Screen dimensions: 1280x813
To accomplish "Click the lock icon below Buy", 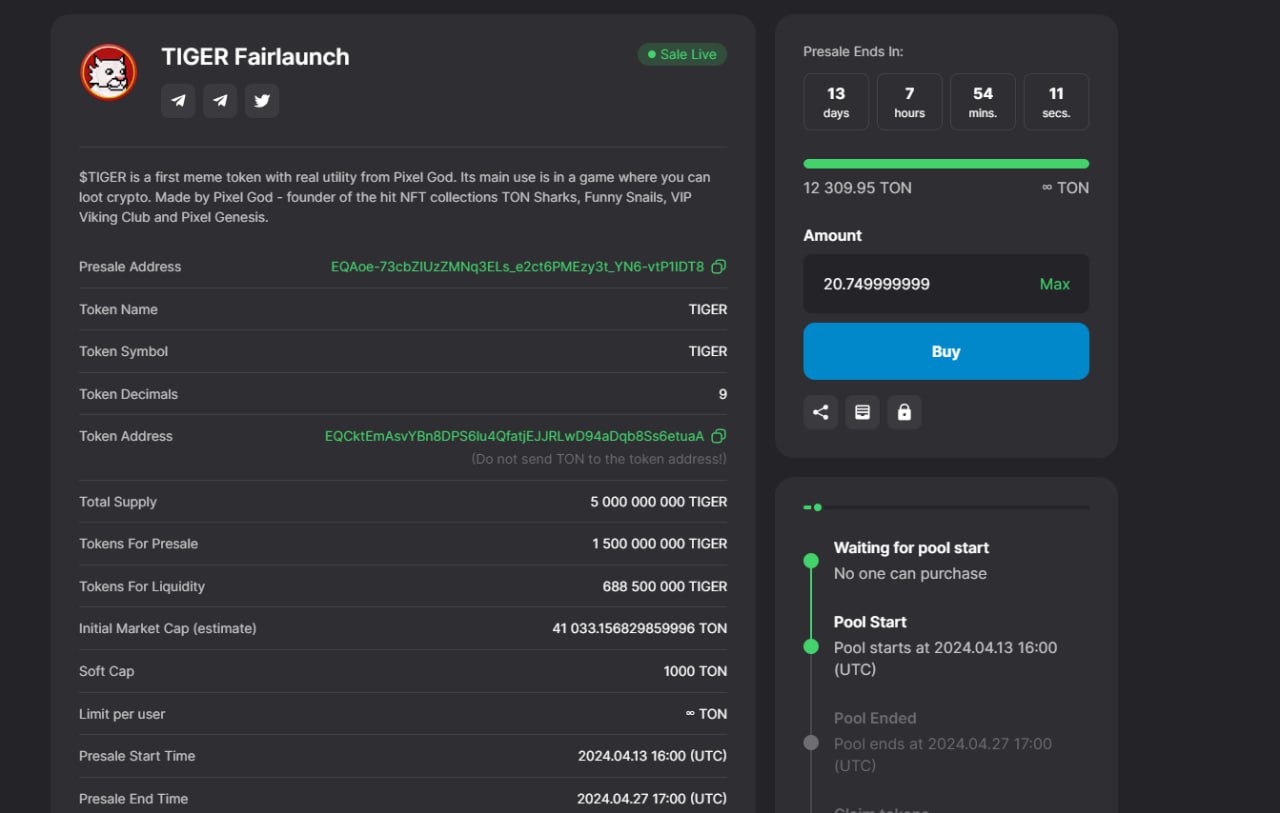I will point(904,412).
